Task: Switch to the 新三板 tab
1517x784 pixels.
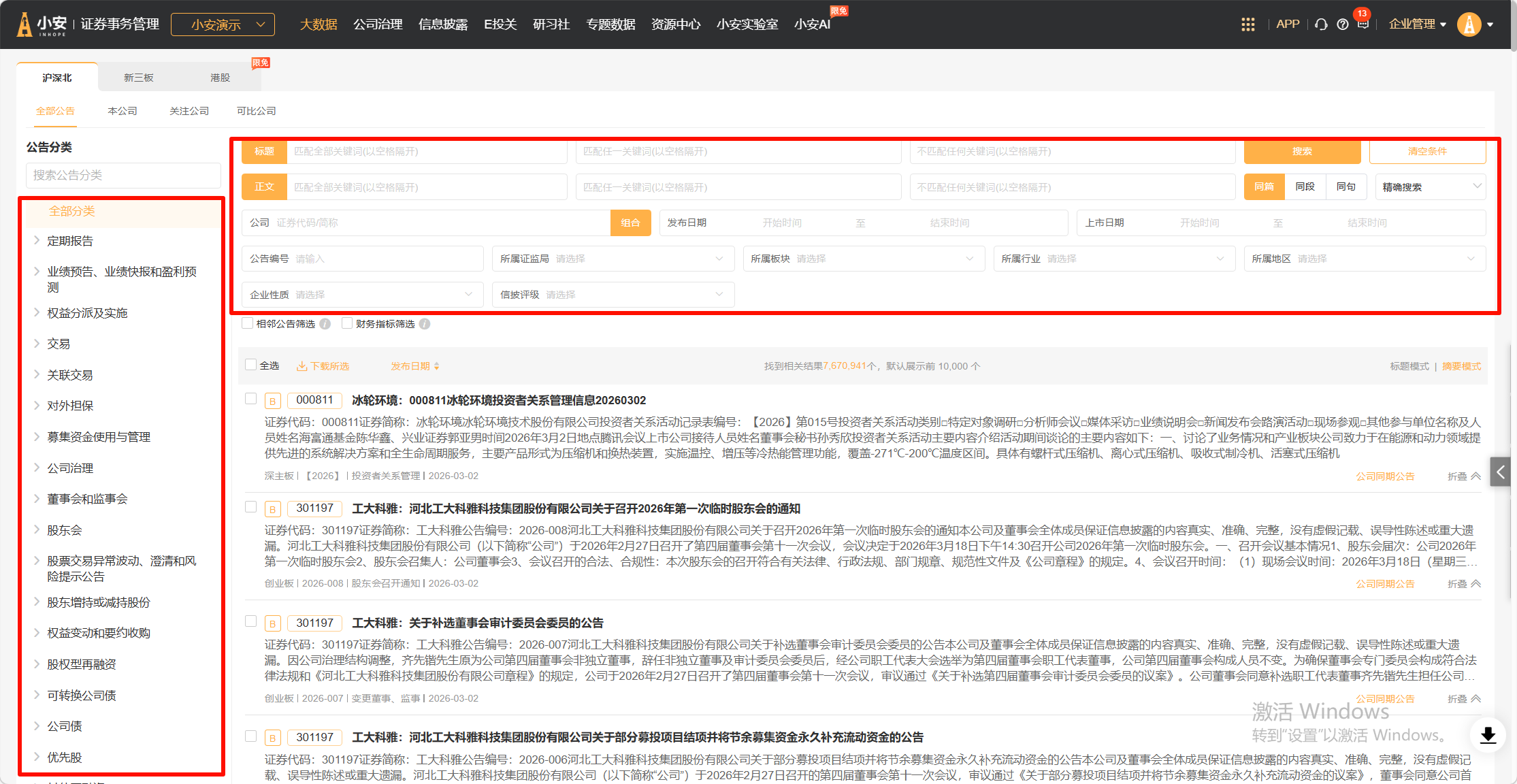Action: 138,78
